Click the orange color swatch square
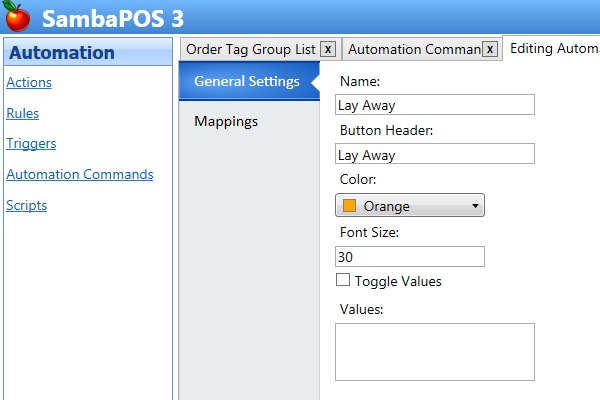This screenshot has width=600, height=400. click(x=350, y=206)
